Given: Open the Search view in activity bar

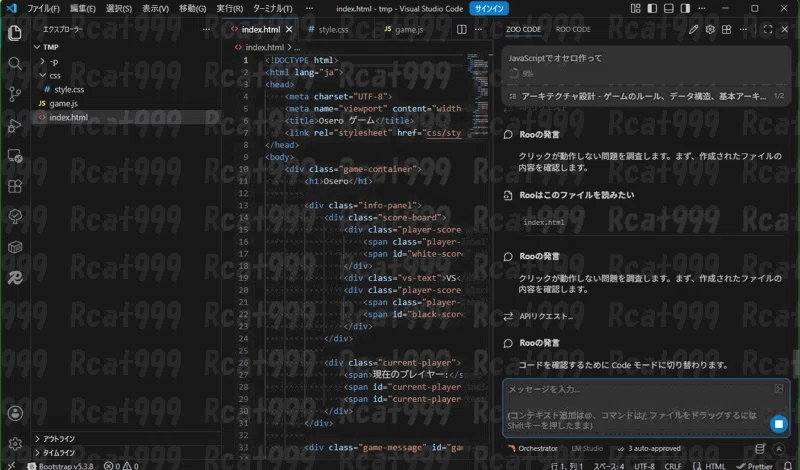Looking at the screenshot, I should 15,63.
